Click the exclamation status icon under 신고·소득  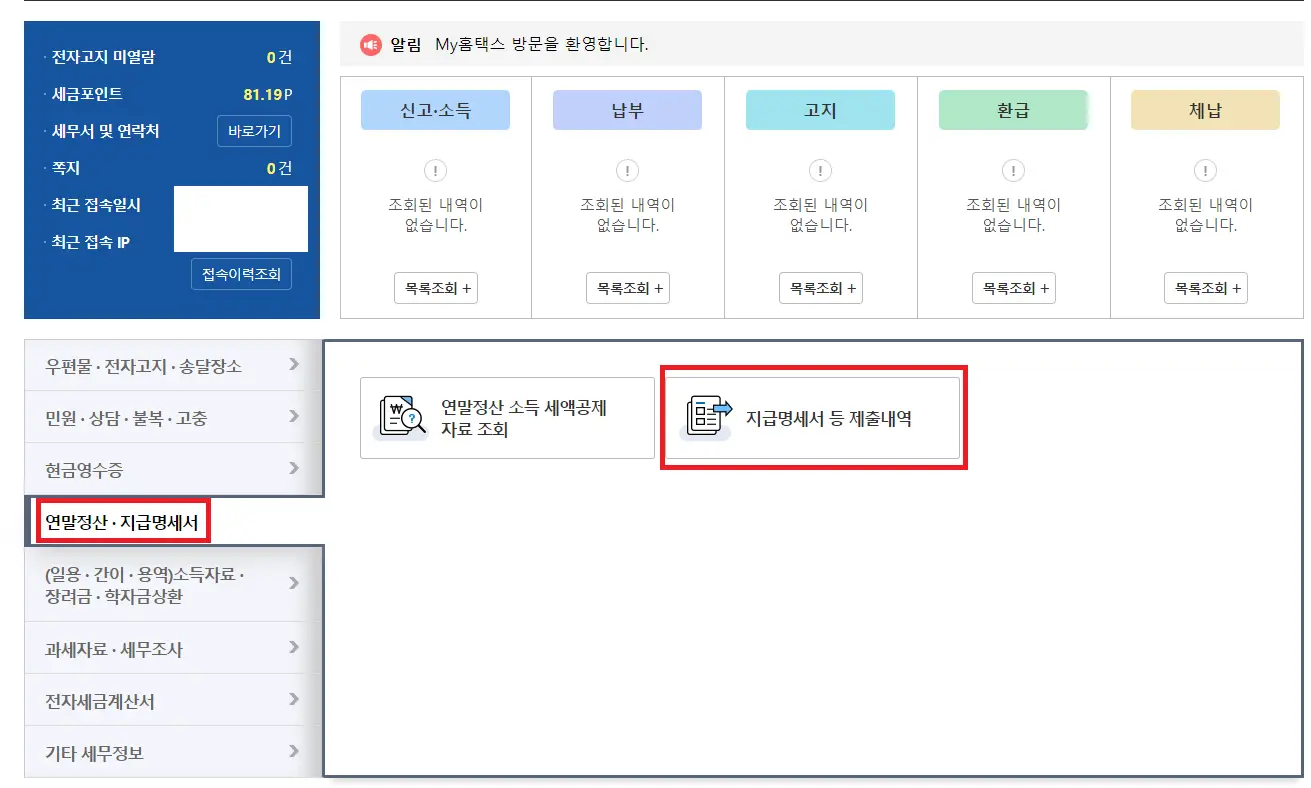(435, 170)
